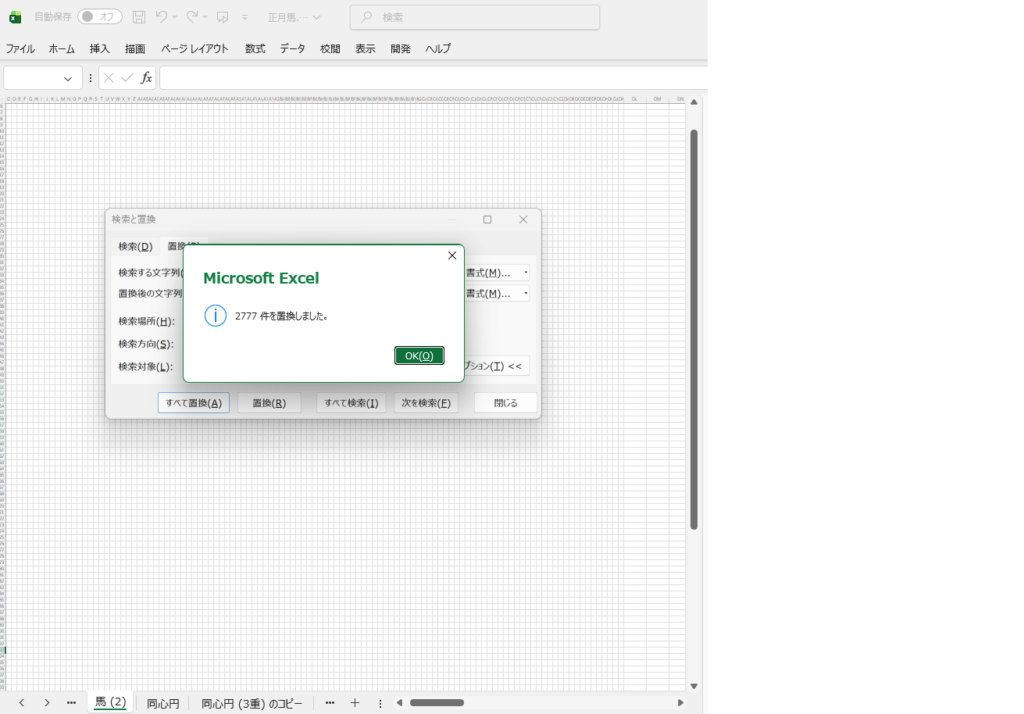Click the Undo arrow icon
Viewport: 1024px width, 714px height.
pyautogui.click(x=161, y=17)
